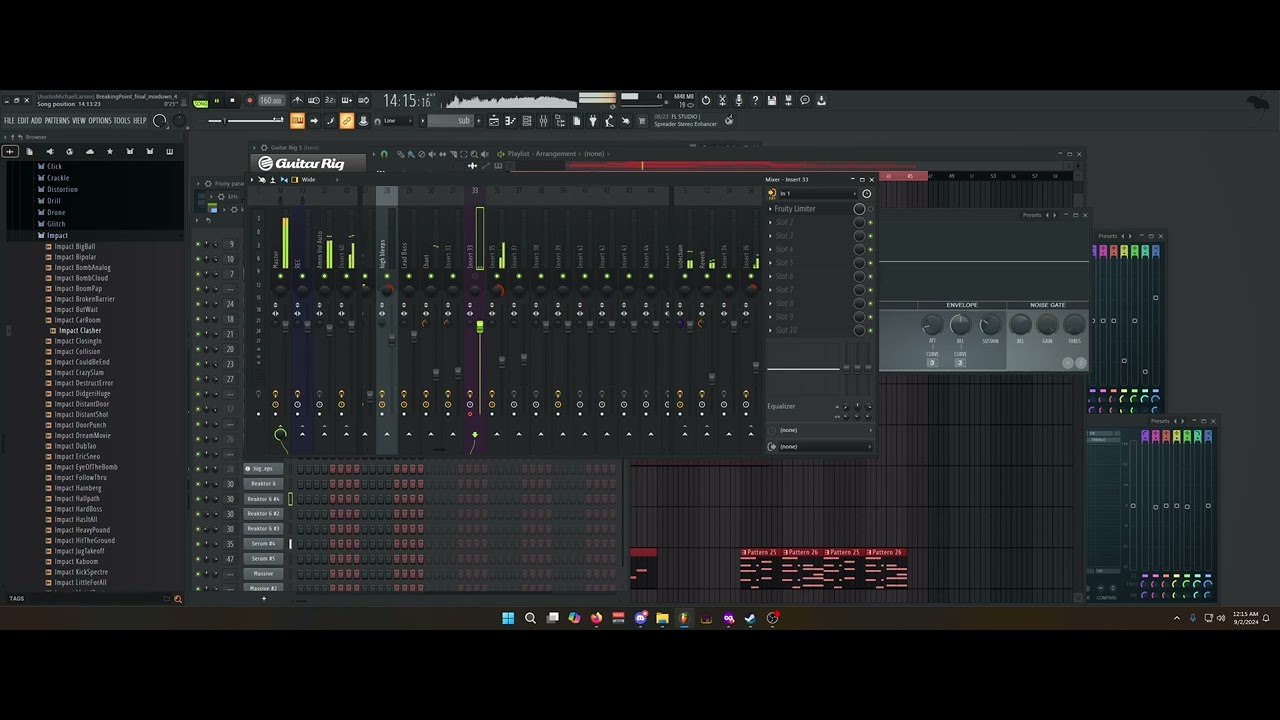Click the green Insert 33 mixer fader
The image size is (1280, 720).
click(480, 327)
